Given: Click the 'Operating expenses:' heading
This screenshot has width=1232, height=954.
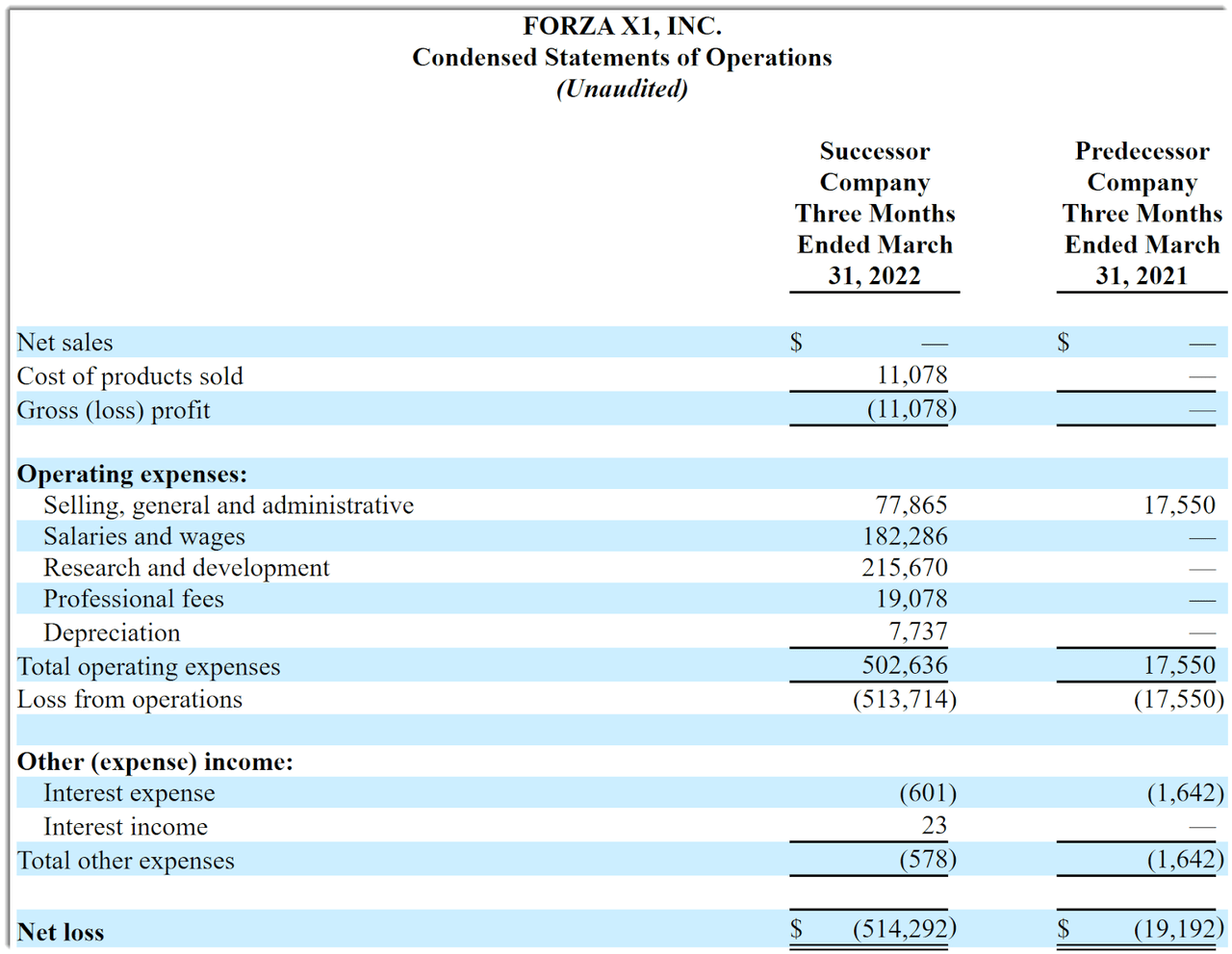Looking at the screenshot, I should click(x=132, y=474).
